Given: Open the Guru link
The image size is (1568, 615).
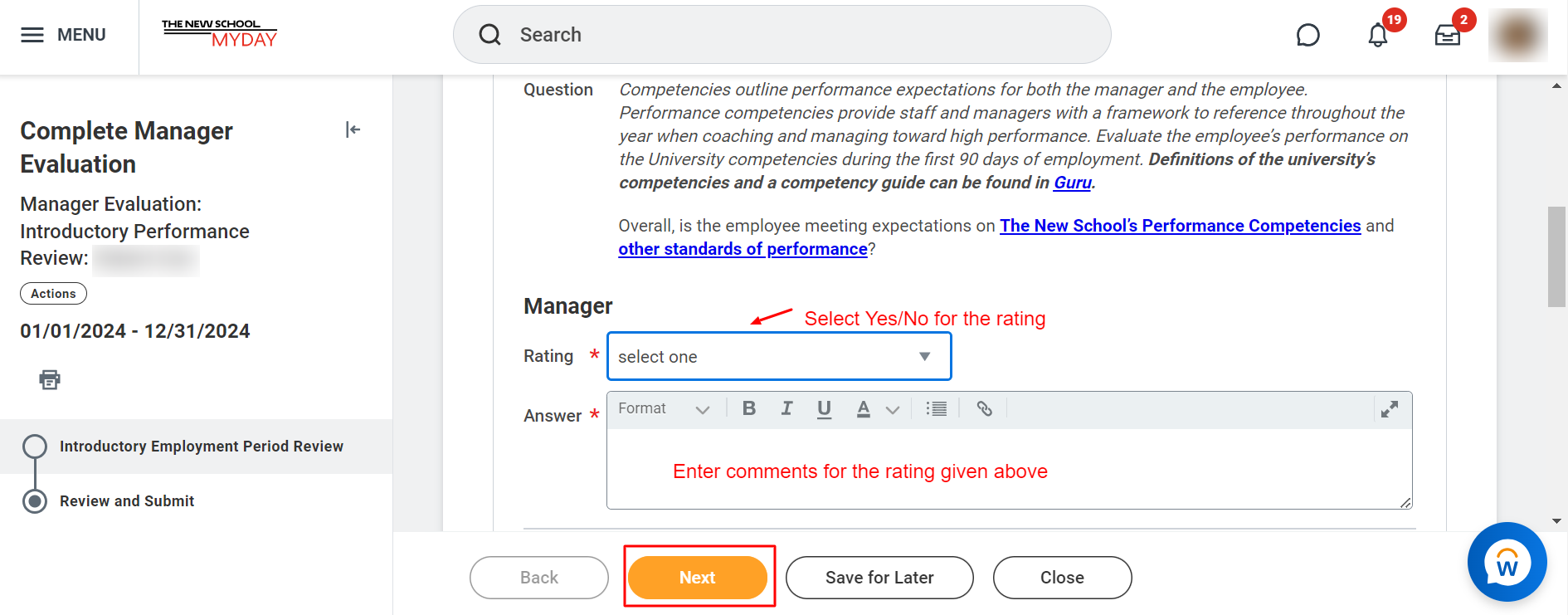Looking at the screenshot, I should [x=1072, y=183].
